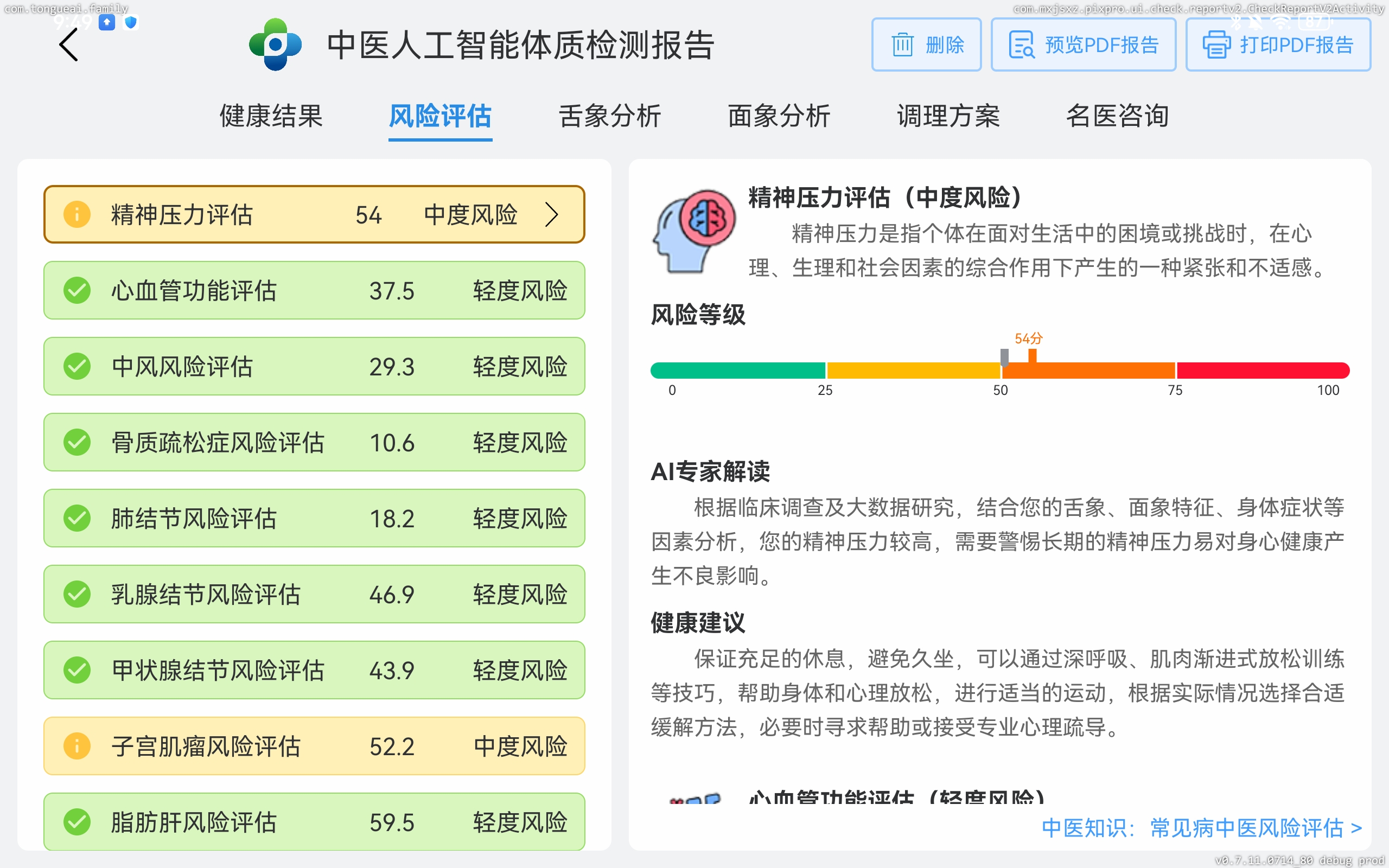
Task: Click the score 59.5 in 脂肪肝 row
Action: (391, 822)
